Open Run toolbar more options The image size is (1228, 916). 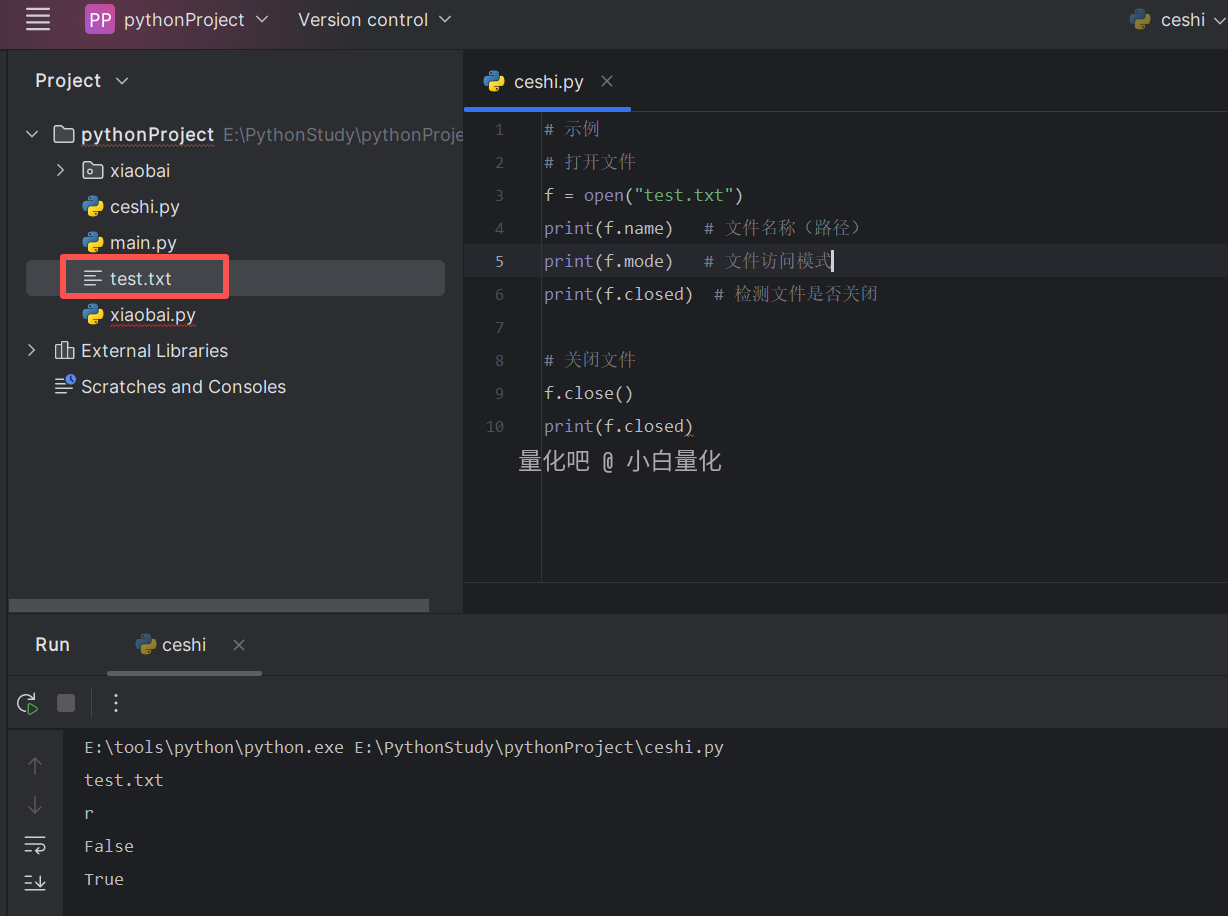click(116, 703)
